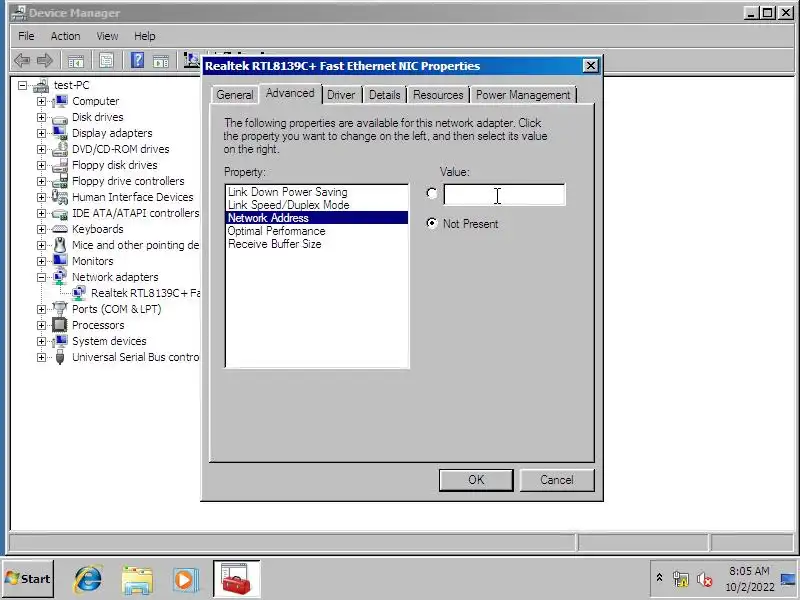This screenshot has width=800, height=600.
Task: Select the Monitors icon in the tree
Action: tap(60, 261)
